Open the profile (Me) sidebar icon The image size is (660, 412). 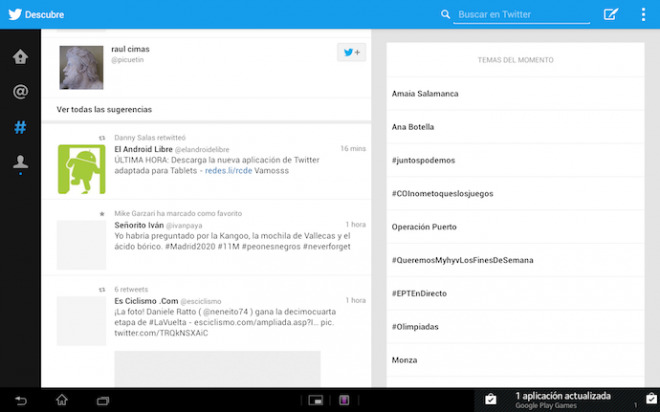tap(20, 162)
